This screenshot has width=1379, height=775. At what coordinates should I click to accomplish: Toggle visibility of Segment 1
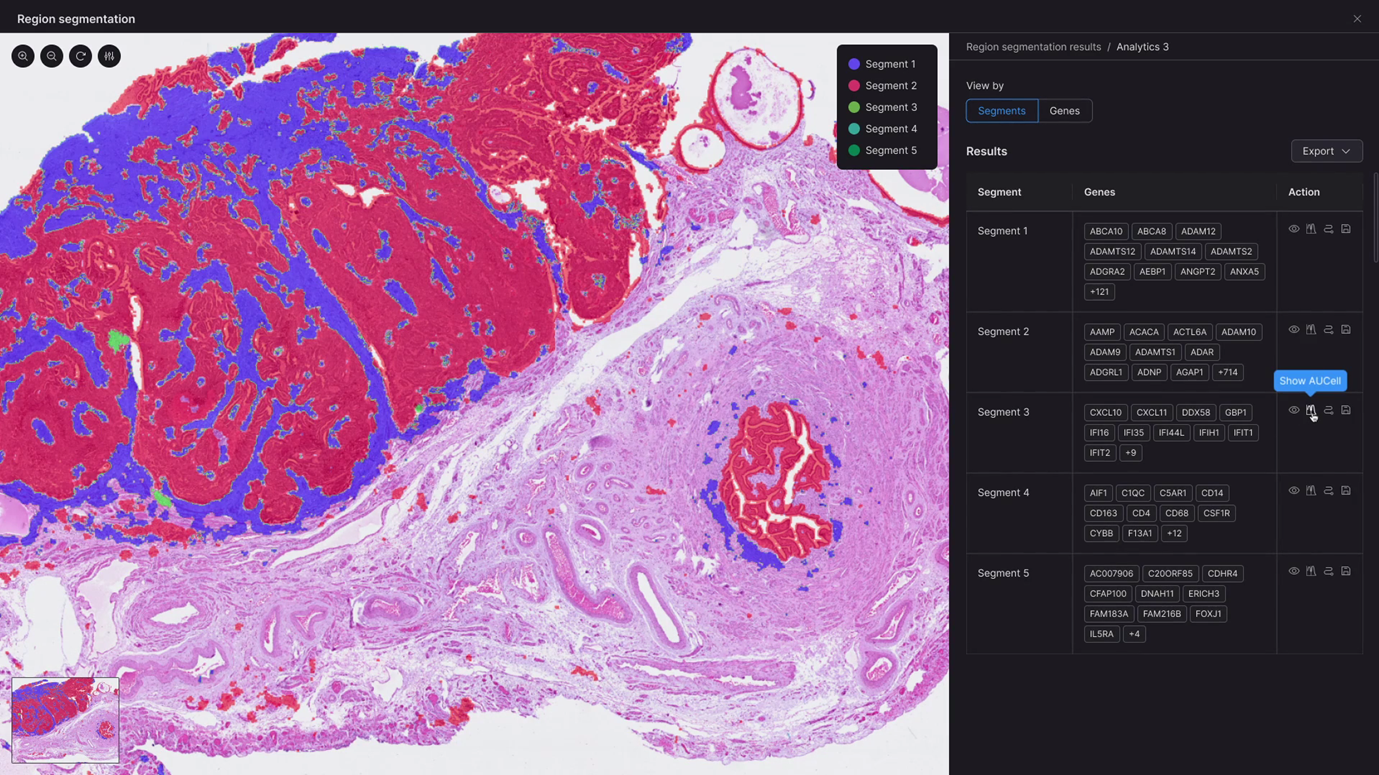pos(1294,229)
